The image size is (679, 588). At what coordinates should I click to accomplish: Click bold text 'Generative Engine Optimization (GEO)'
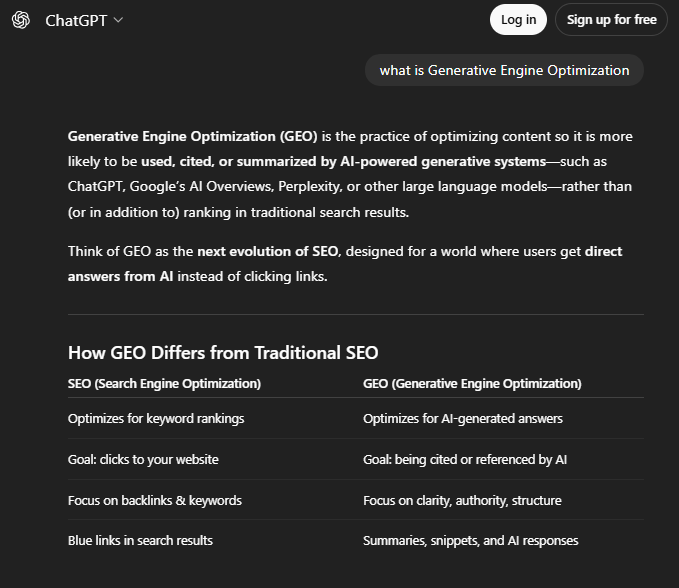pos(193,136)
